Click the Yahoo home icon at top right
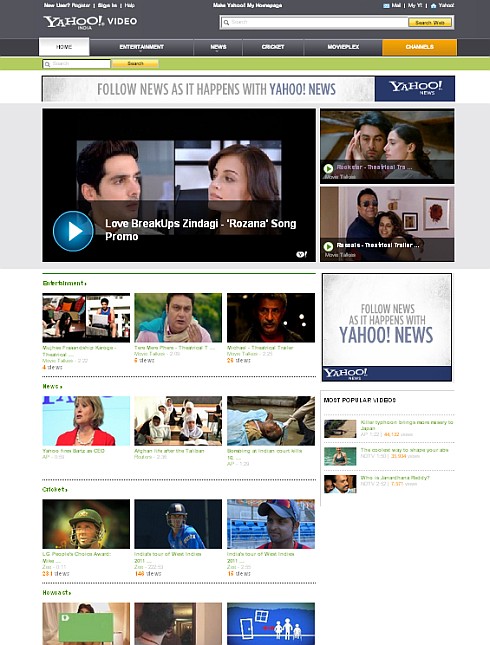490x645 pixels. tap(433, 6)
